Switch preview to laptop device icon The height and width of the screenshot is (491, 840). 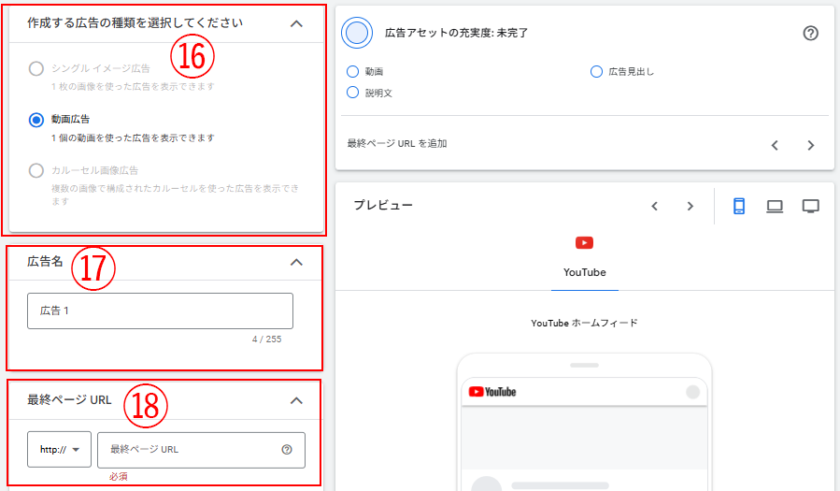774,206
